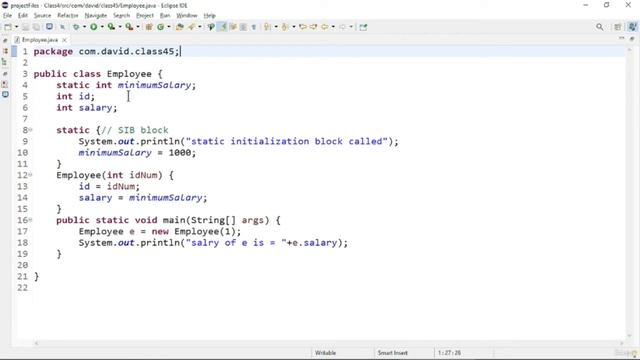Screen dimensions: 640x360
Task: Click the Pin Editor icon
Action: (363, 27)
